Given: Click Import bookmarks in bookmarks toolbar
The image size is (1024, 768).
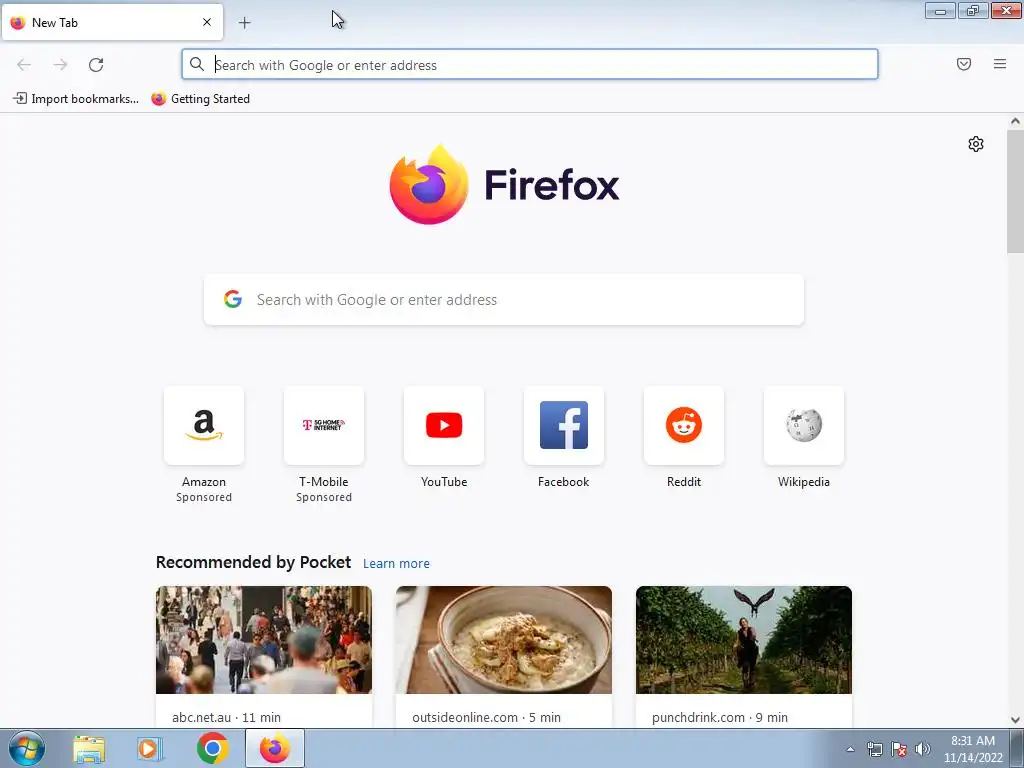Looking at the screenshot, I should pyautogui.click(x=76, y=99).
